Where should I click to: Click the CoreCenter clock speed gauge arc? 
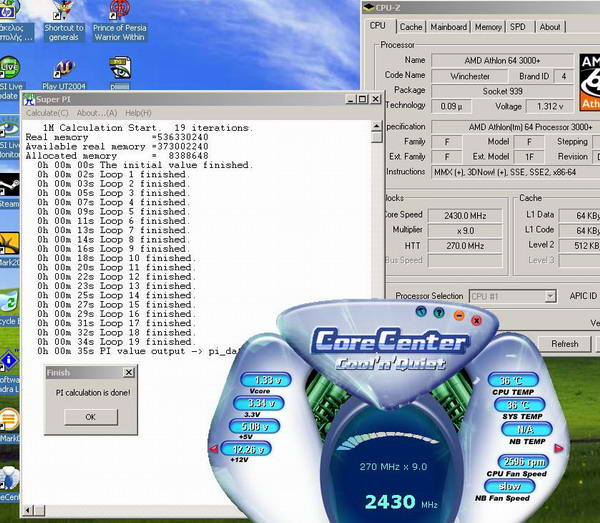pyautogui.click(x=388, y=439)
